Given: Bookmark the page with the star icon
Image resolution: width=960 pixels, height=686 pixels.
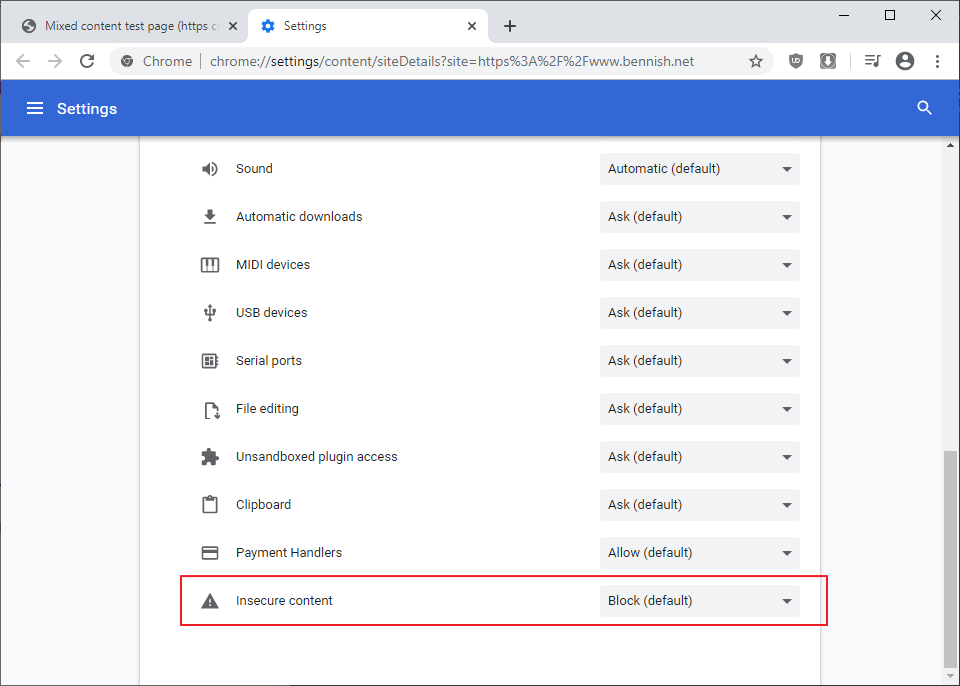Looking at the screenshot, I should tap(757, 61).
